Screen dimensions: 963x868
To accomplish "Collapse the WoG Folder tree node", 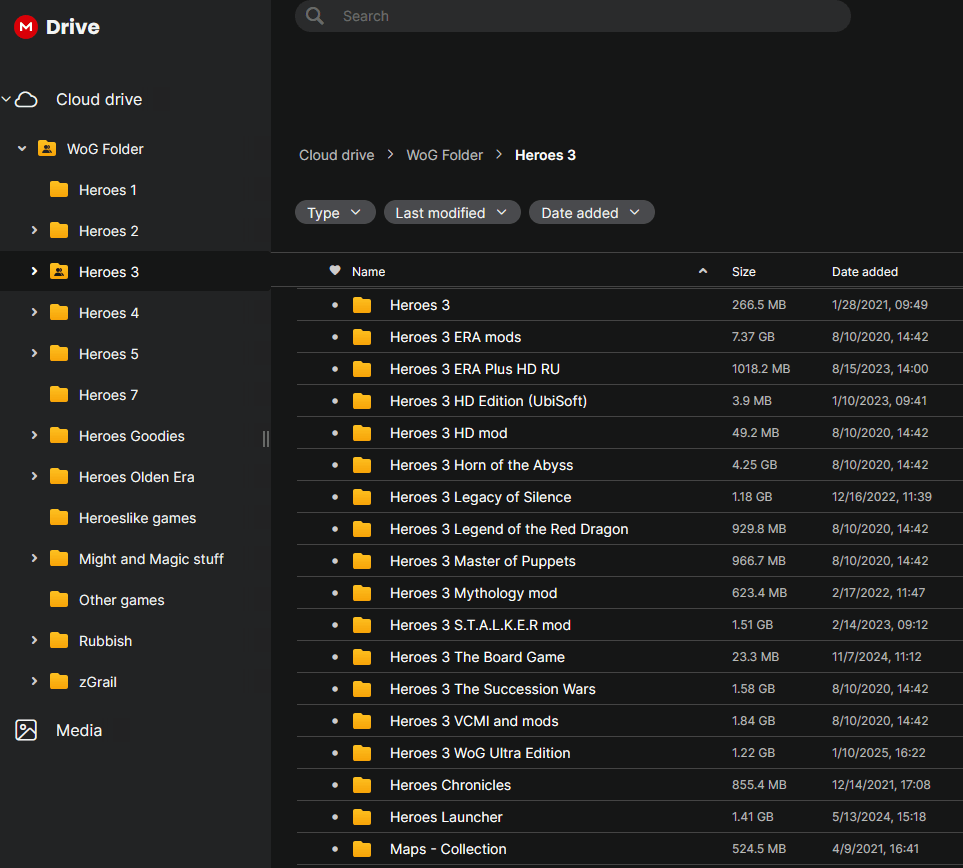I will pyautogui.click(x=22, y=149).
